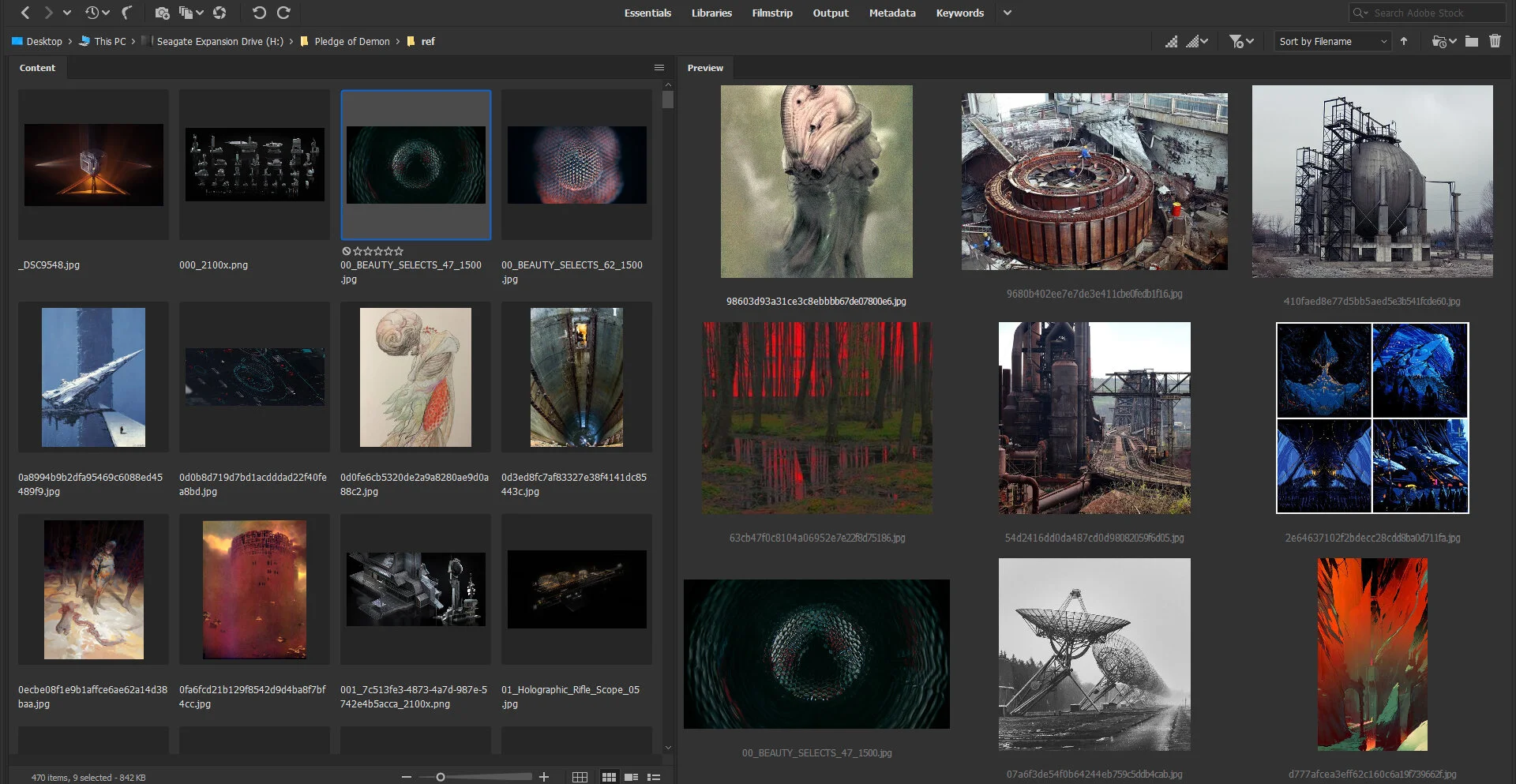Toggle ascending sort order arrow
The image size is (1516, 784).
(1404, 41)
